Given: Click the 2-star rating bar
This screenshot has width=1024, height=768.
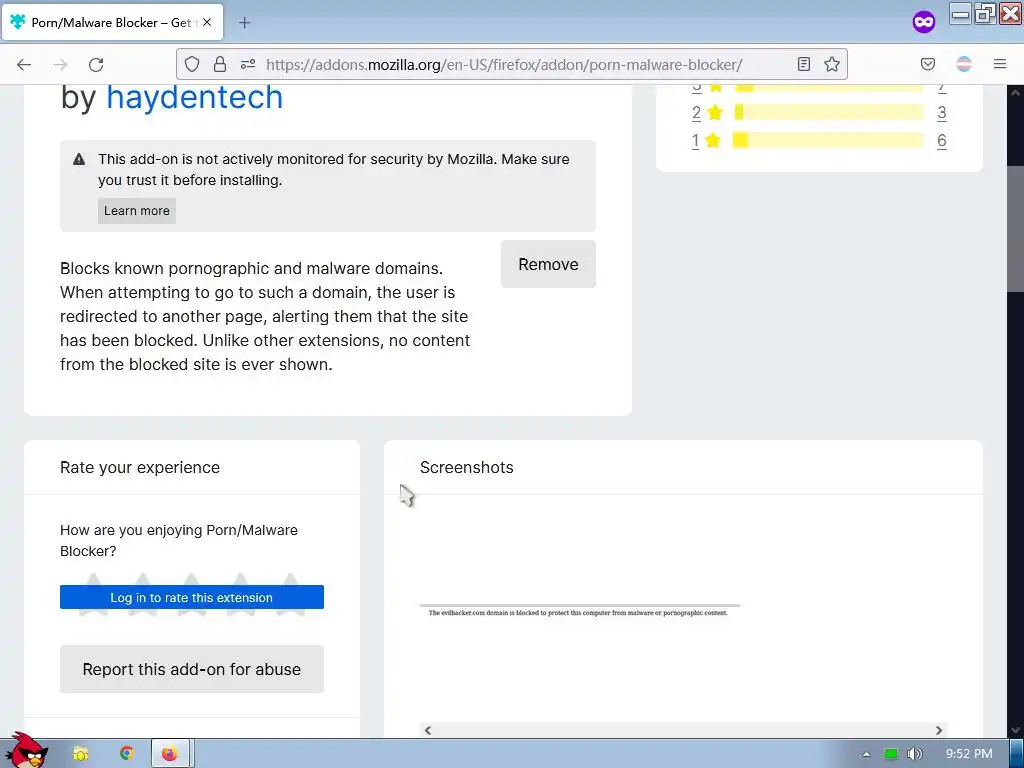Looking at the screenshot, I should click(x=829, y=112).
